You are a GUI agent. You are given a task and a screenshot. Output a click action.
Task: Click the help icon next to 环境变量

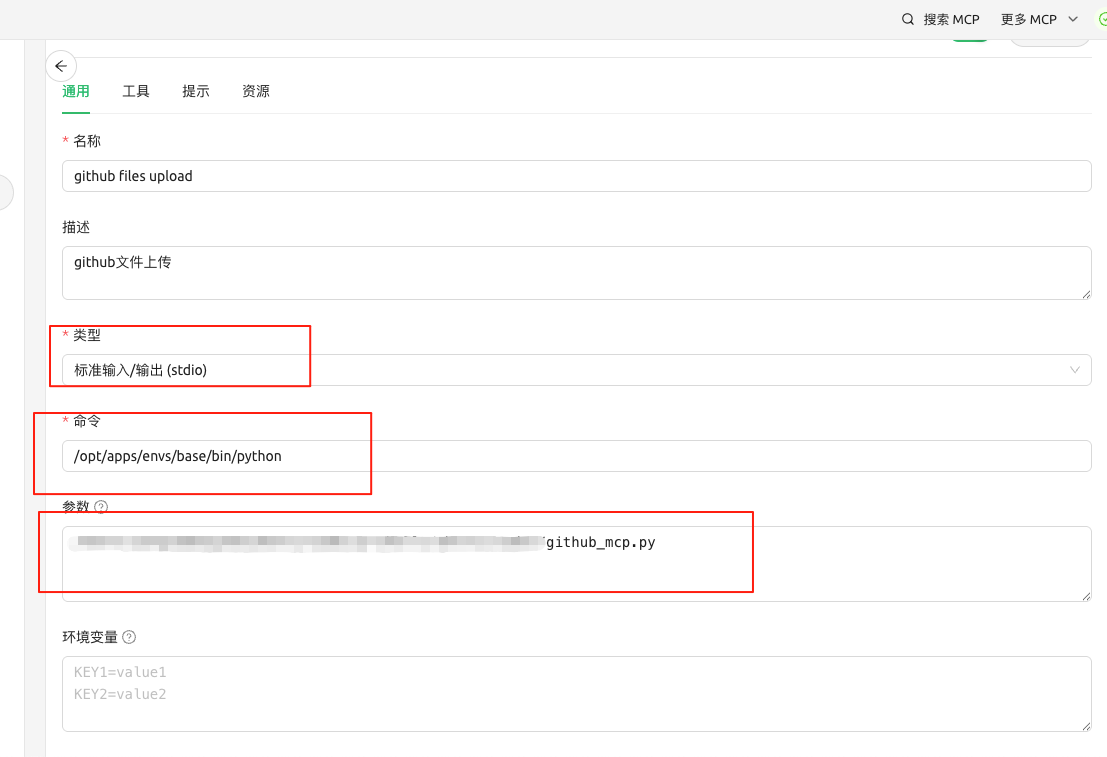[129, 637]
